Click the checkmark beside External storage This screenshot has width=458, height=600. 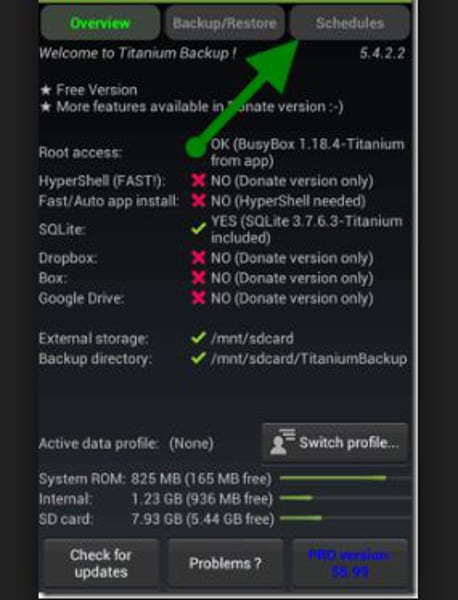click(199, 338)
